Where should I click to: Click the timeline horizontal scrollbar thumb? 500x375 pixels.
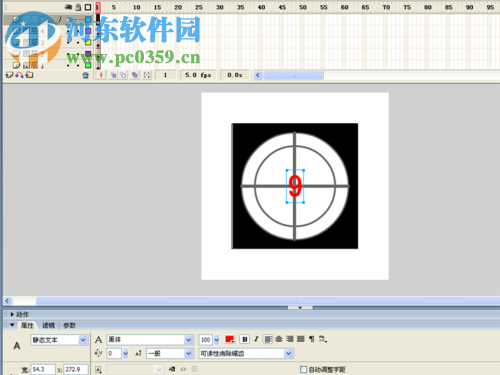(294, 75)
